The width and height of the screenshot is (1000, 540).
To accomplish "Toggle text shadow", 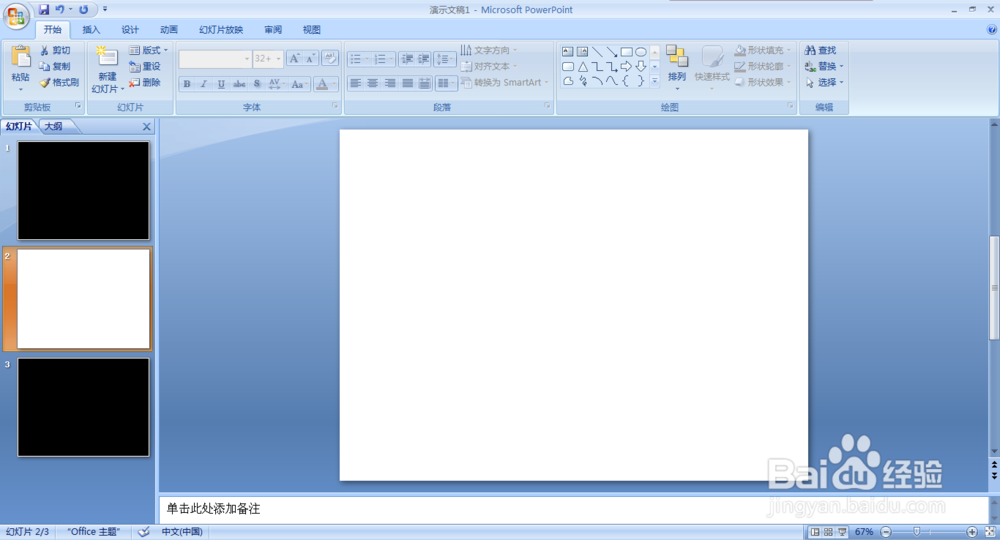I will pos(257,84).
